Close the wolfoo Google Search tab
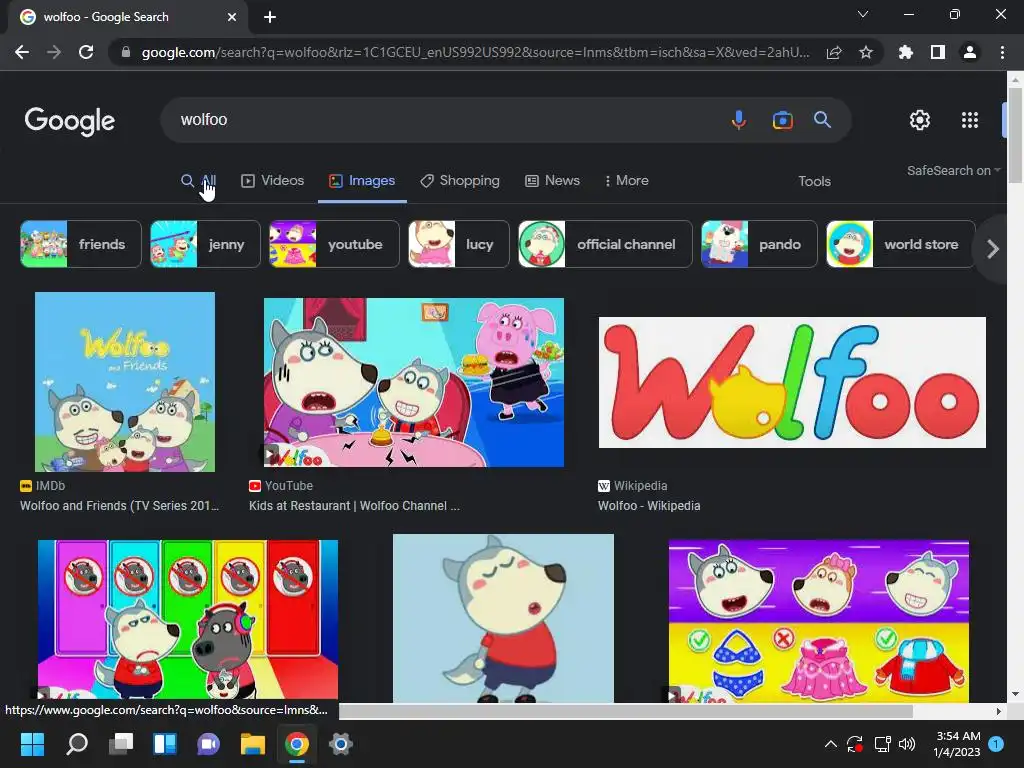The width and height of the screenshot is (1024, 768). click(232, 17)
